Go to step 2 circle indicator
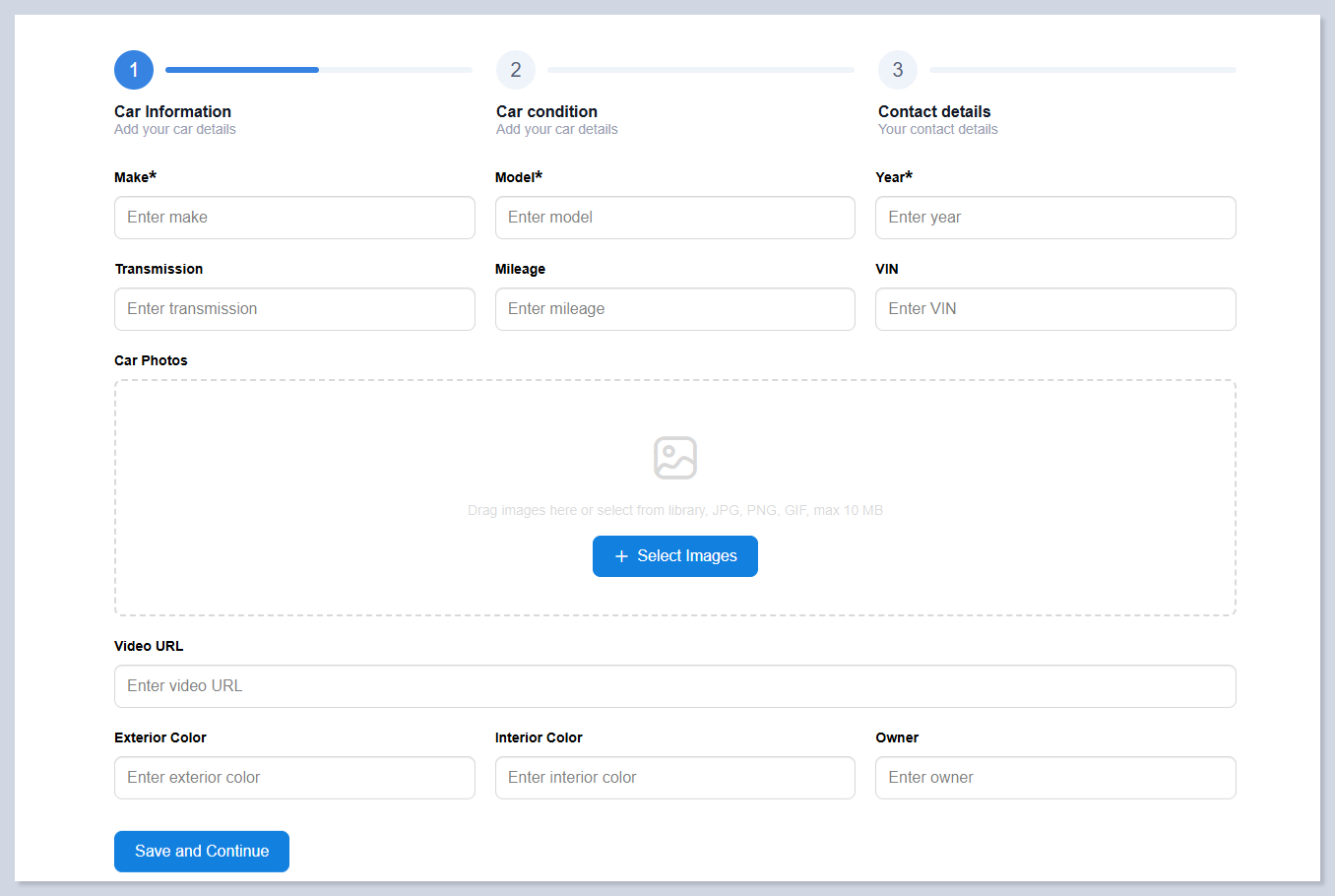The image size is (1335, 896). 516,70
